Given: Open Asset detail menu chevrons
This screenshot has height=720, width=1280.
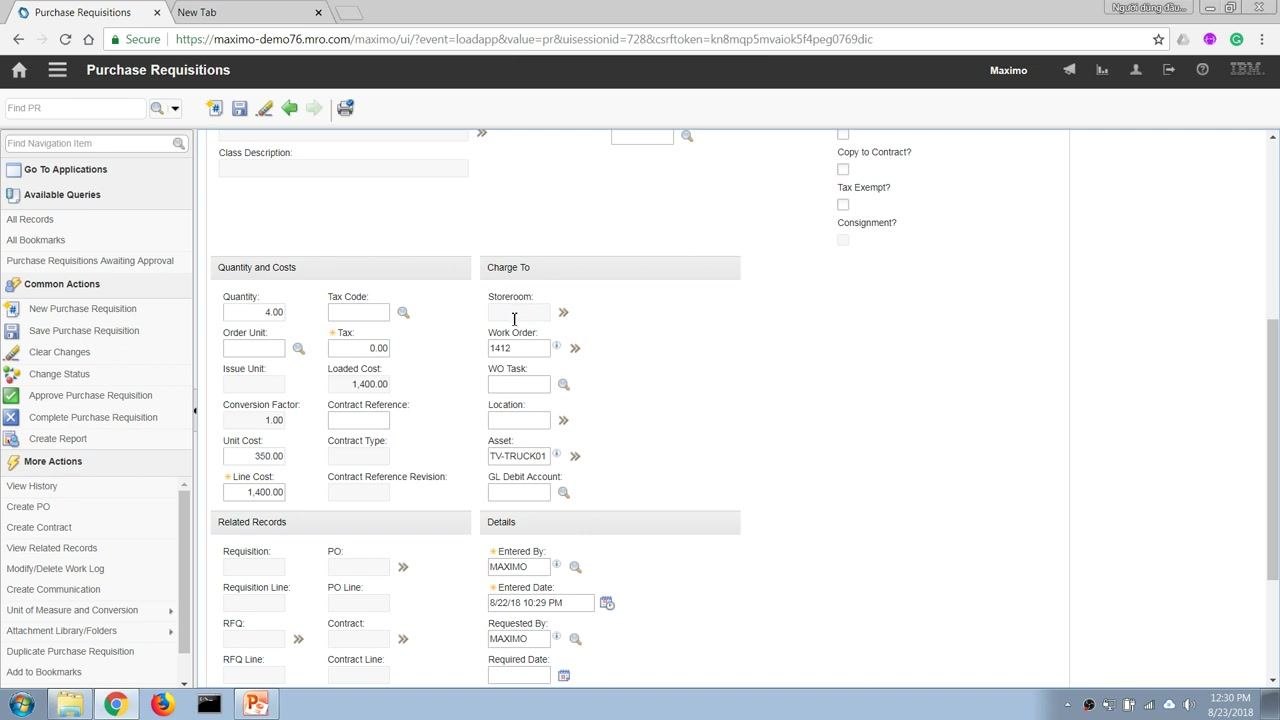Looking at the screenshot, I should pos(575,457).
